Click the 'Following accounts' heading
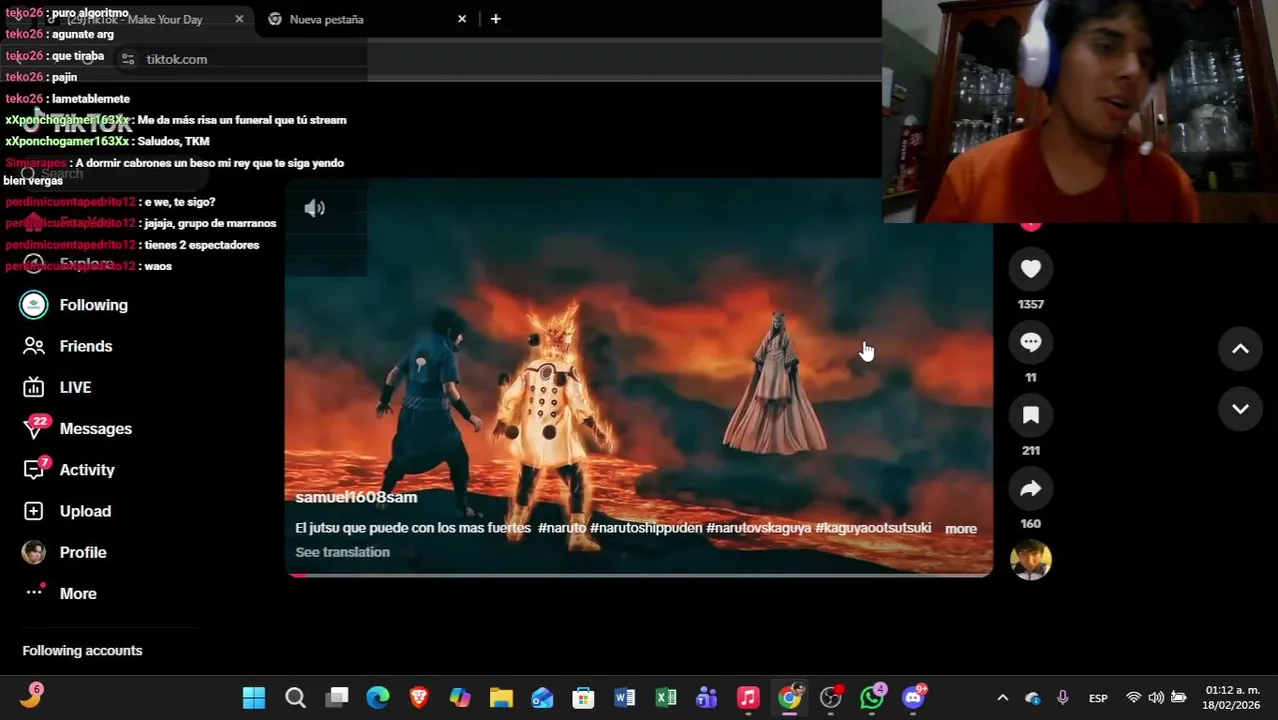1278x720 pixels. coord(82,651)
